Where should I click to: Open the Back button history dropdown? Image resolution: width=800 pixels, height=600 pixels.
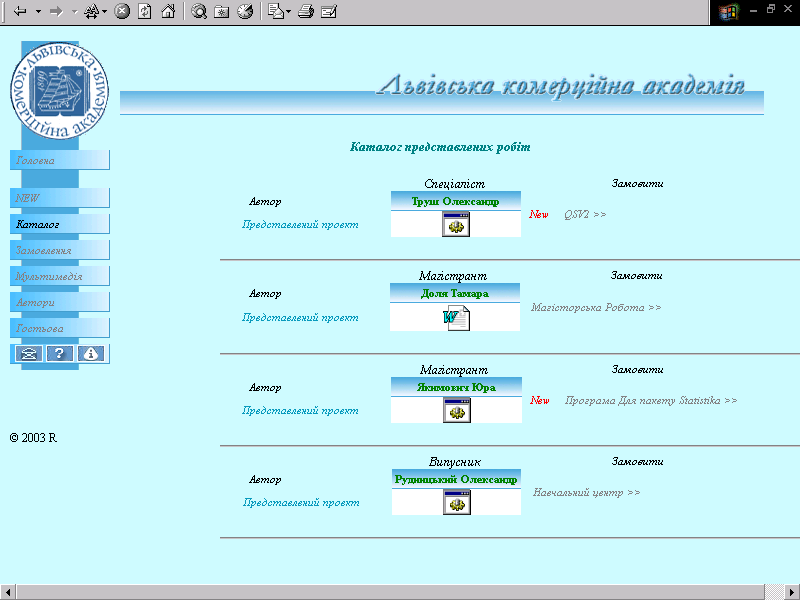coord(38,11)
